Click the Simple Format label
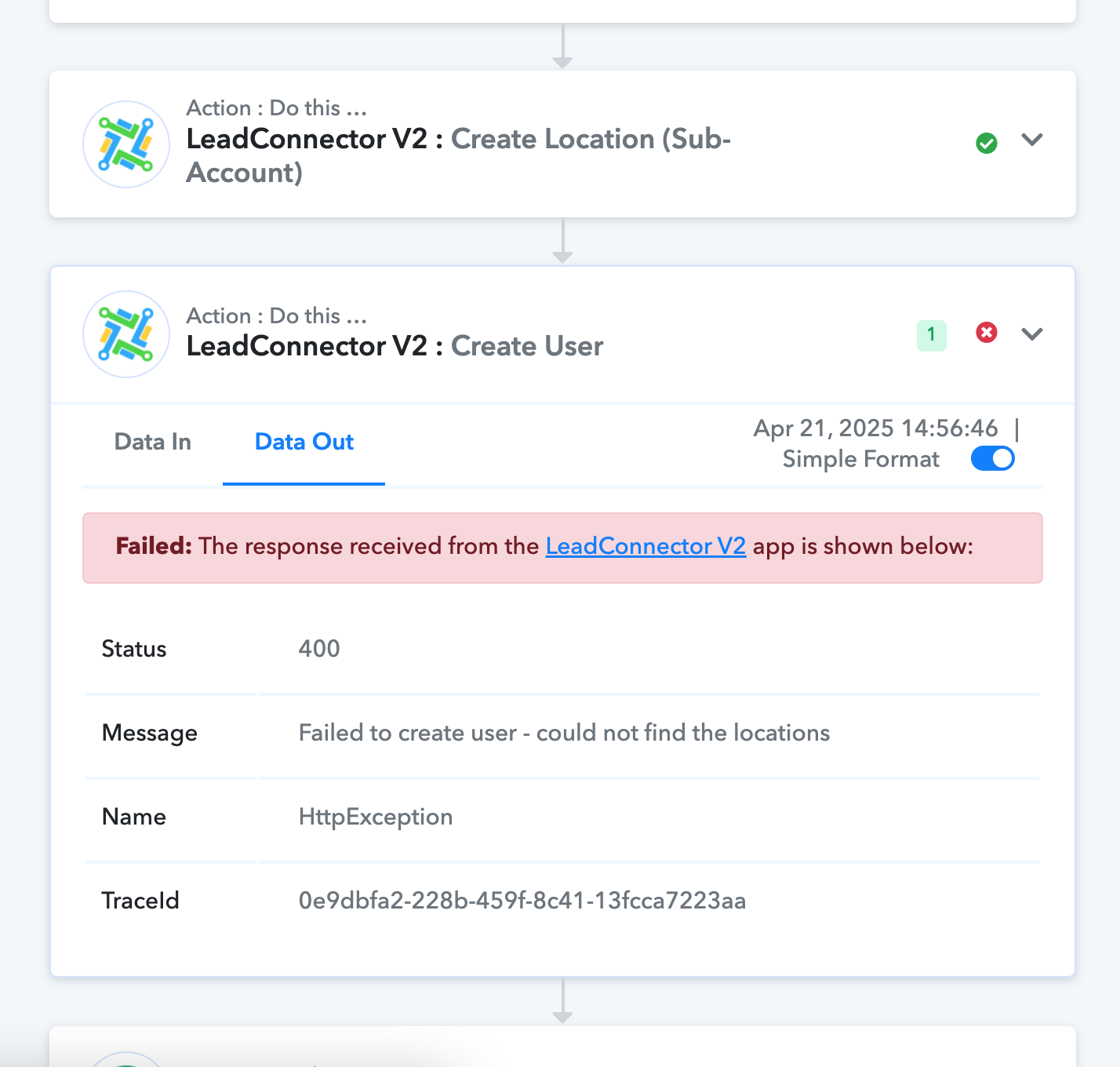The width and height of the screenshot is (1120, 1067). (861, 459)
